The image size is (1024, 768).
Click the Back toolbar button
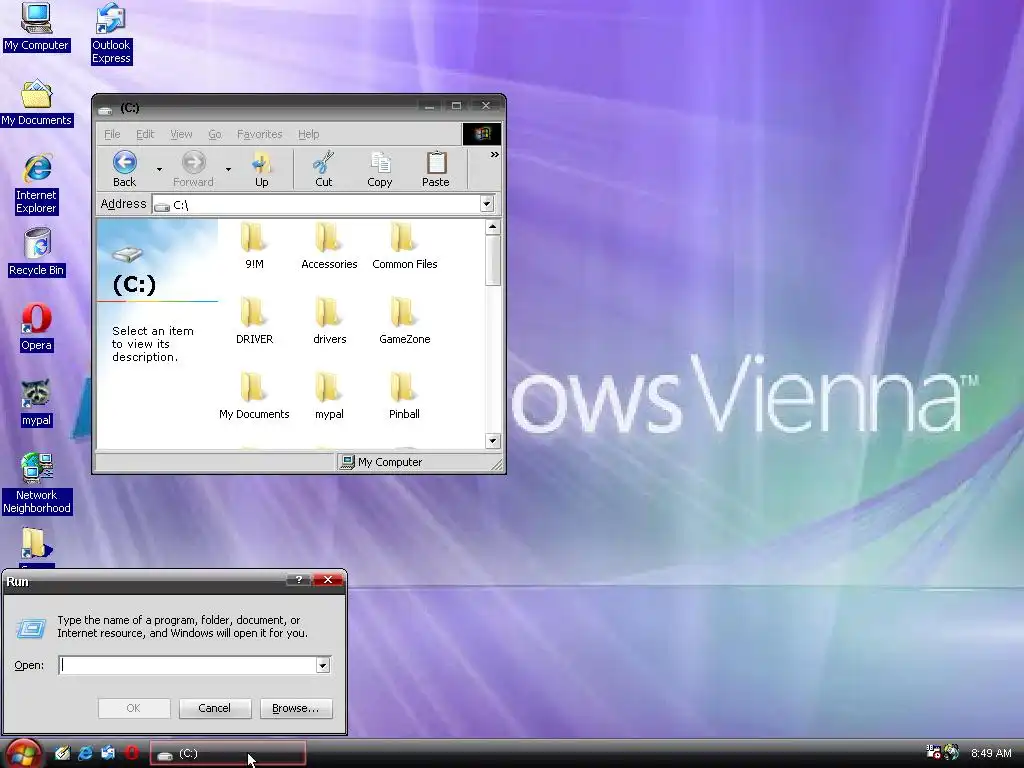(x=124, y=169)
